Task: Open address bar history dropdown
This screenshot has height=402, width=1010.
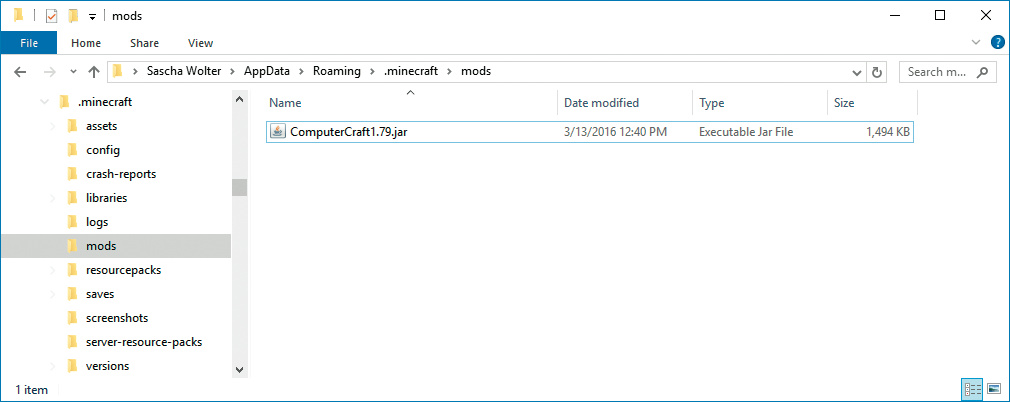Action: (x=857, y=72)
